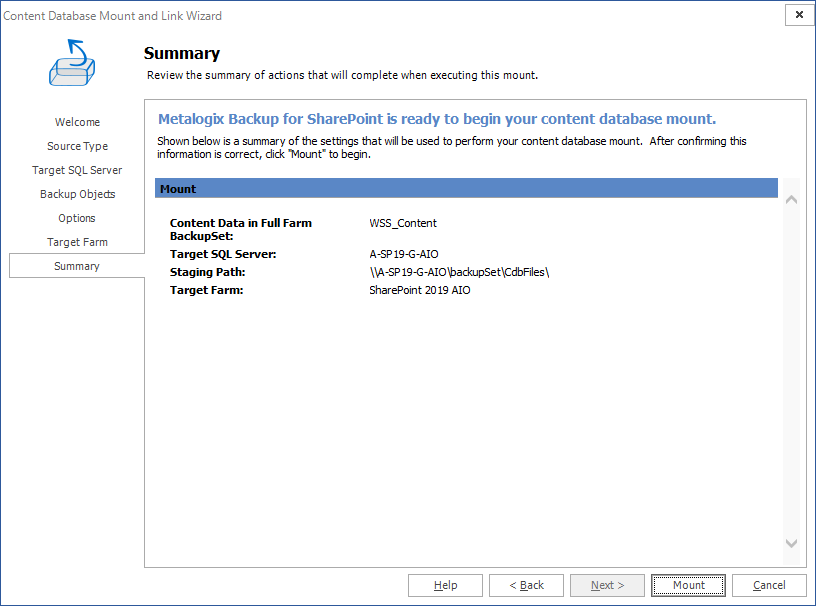Close the Content Database Mount wizard window

point(799,15)
